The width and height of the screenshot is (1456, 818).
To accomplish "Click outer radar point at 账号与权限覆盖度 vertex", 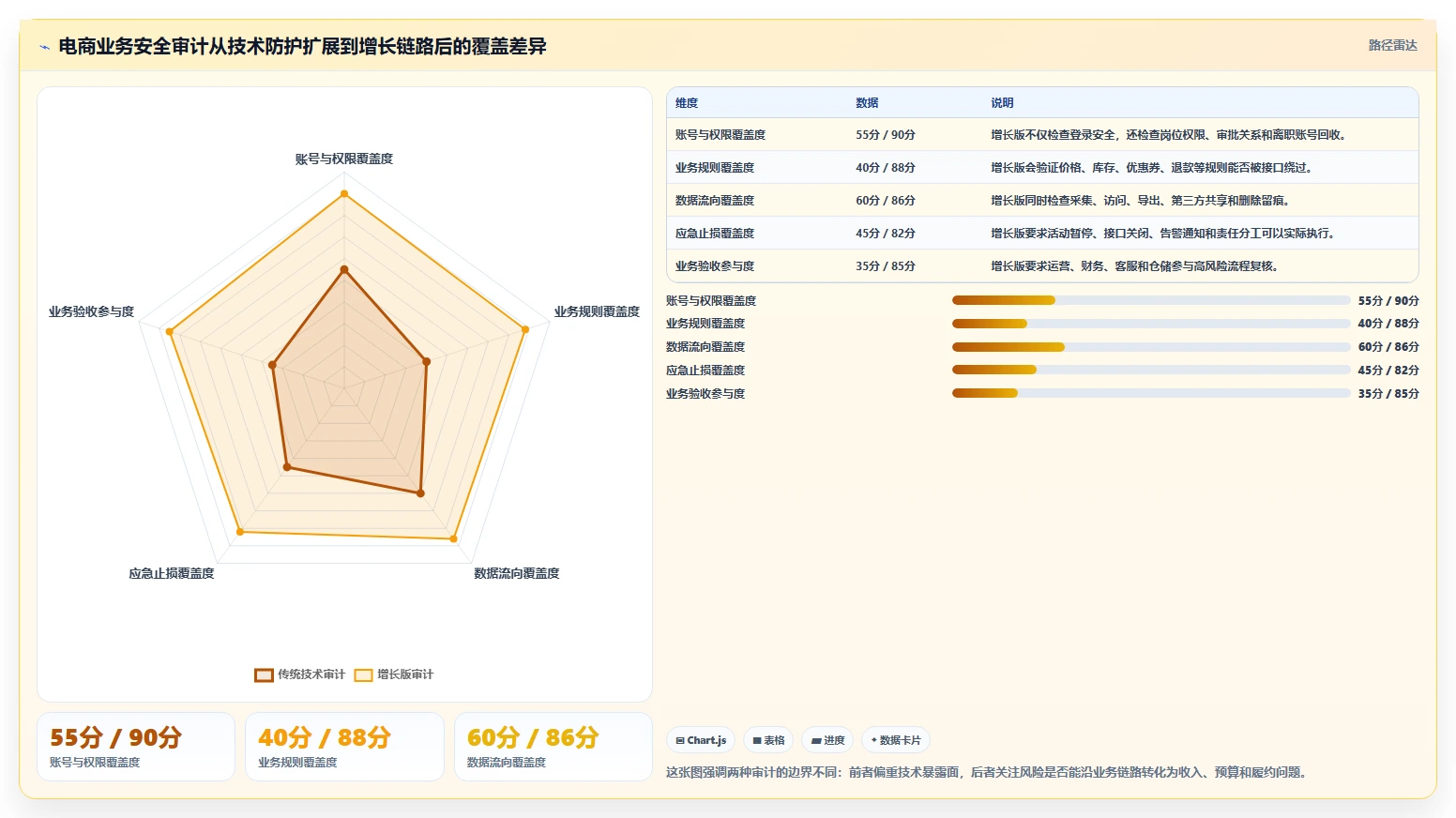I will (x=344, y=194).
